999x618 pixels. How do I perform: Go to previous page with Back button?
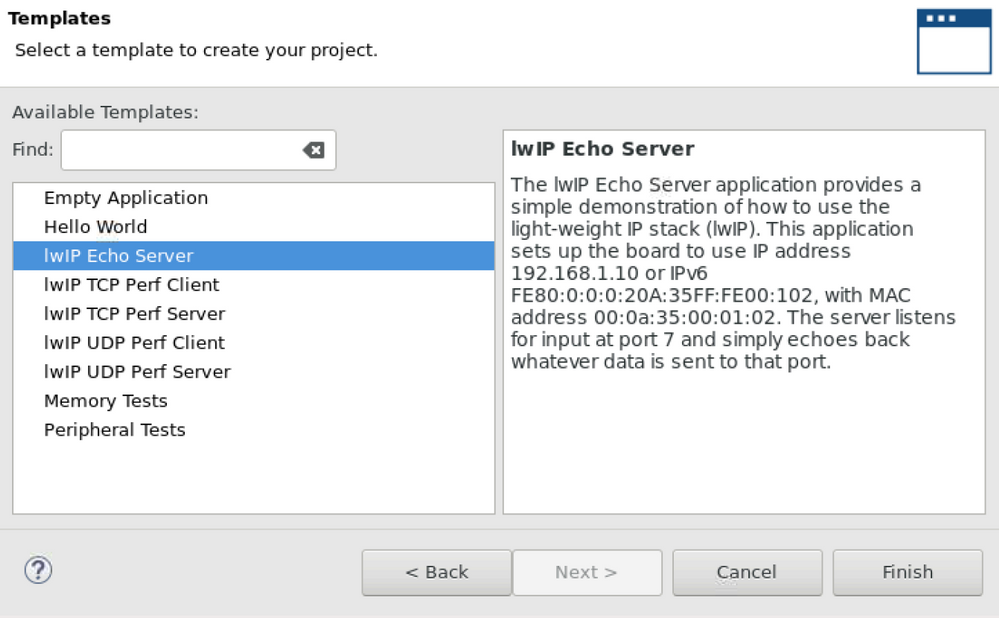tap(437, 572)
